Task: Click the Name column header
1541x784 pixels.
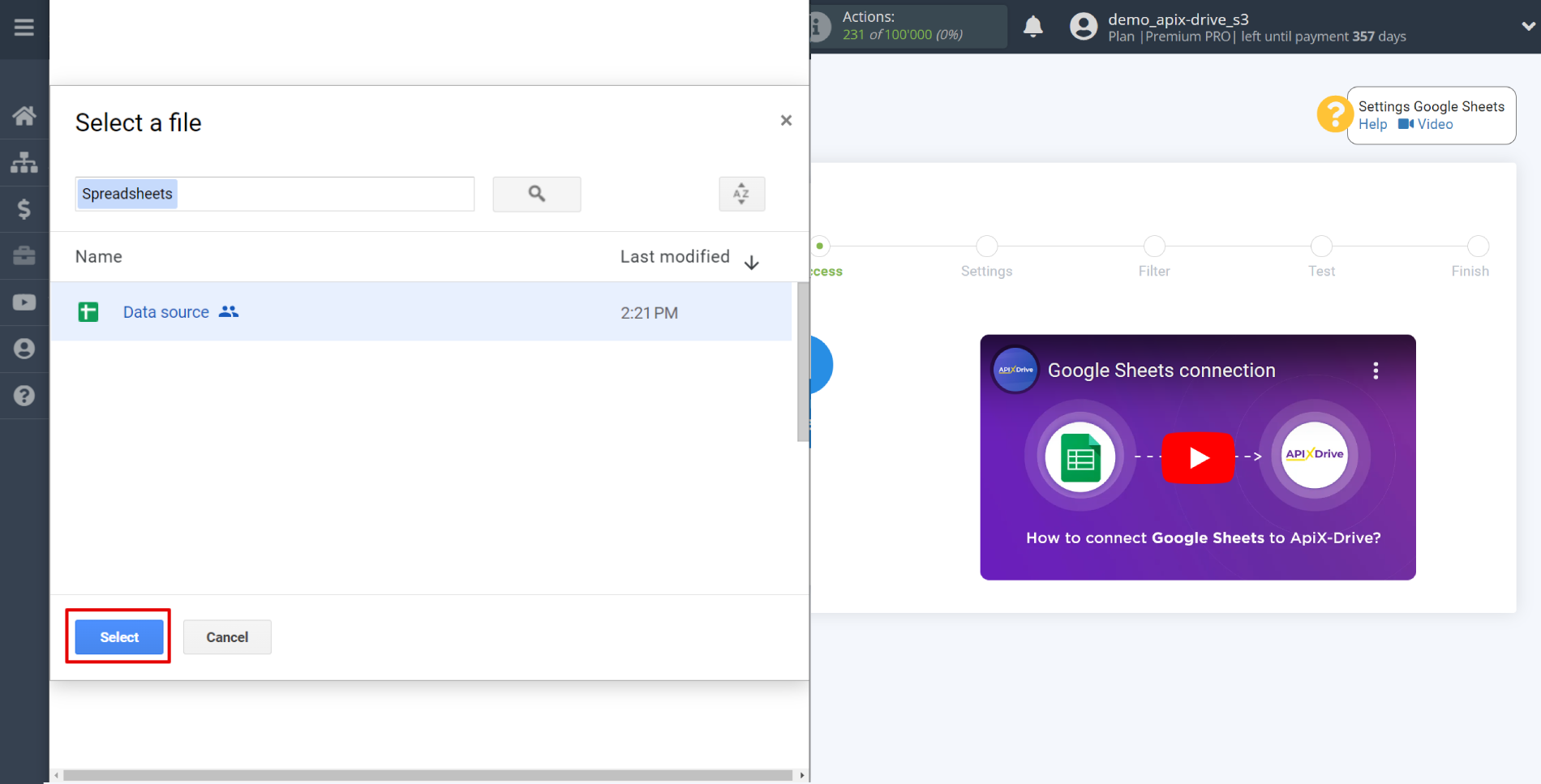Action: coord(99,256)
